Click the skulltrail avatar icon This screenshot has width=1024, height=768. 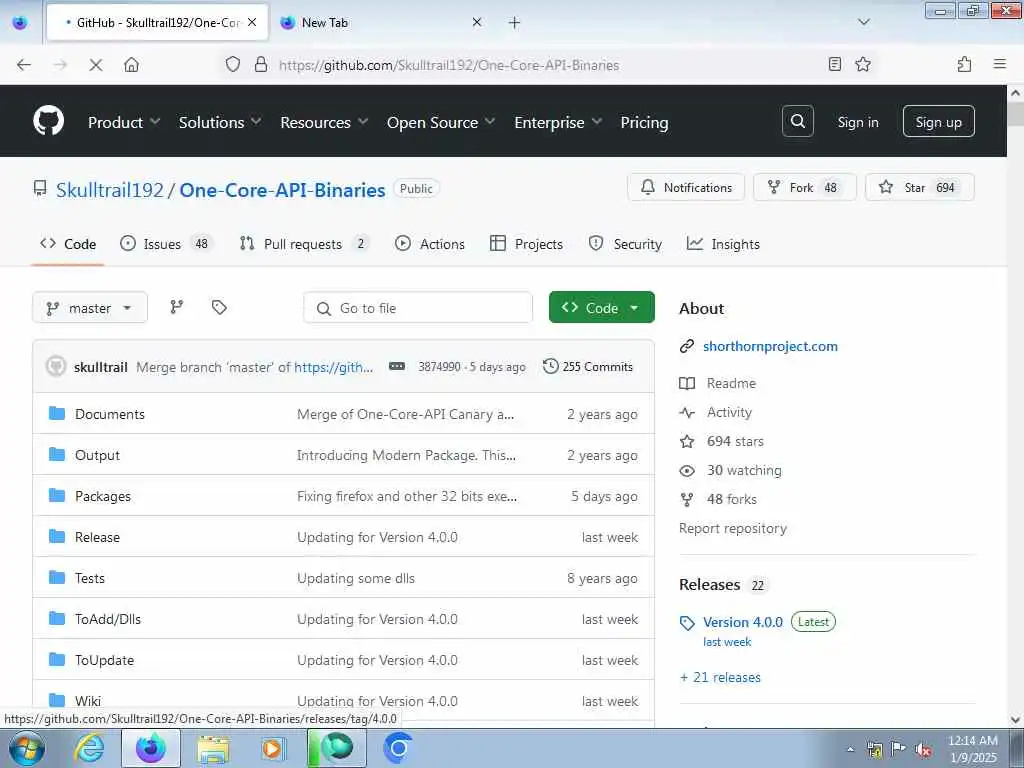tap(56, 366)
